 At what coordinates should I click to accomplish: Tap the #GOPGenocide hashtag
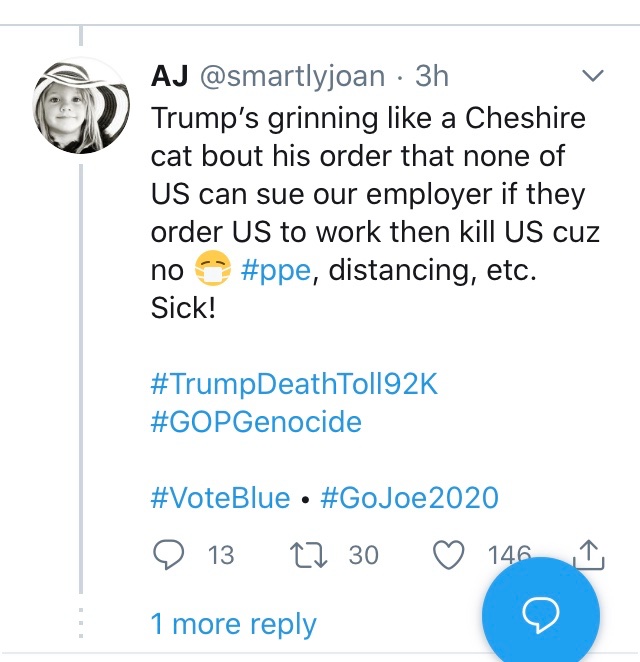click(x=256, y=422)
